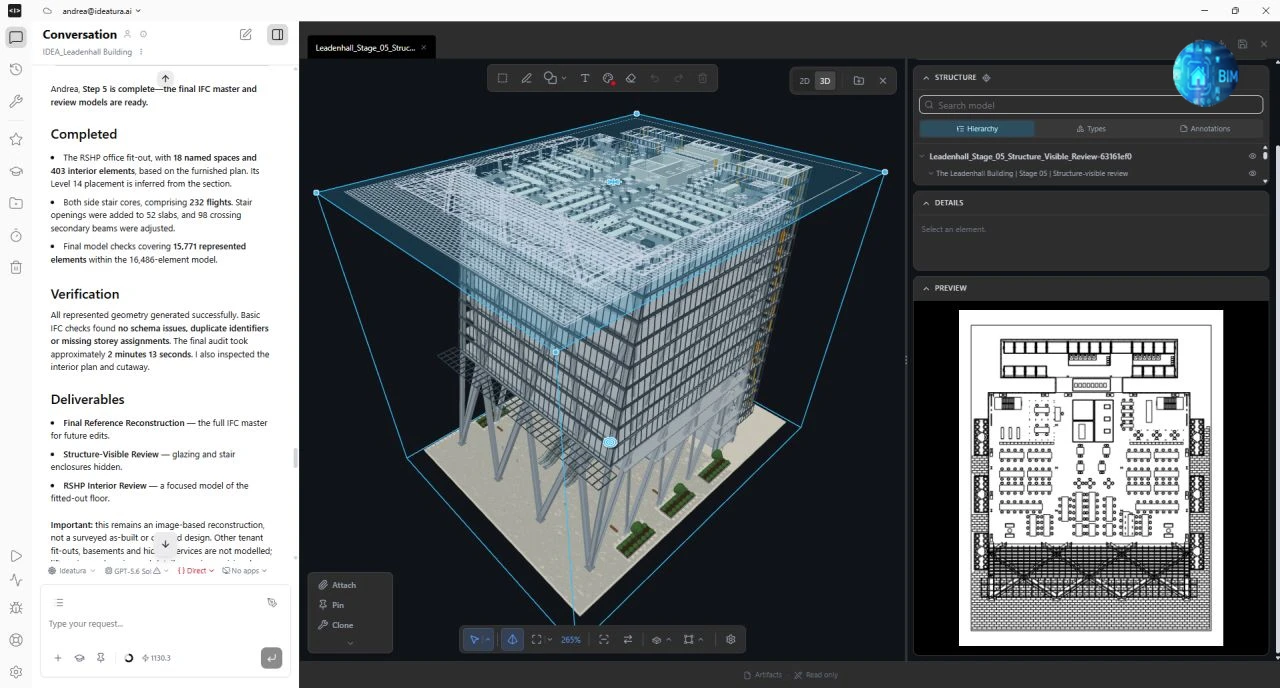Close the Leadenhall_Stage_05_Struc tab

(424, 47)
